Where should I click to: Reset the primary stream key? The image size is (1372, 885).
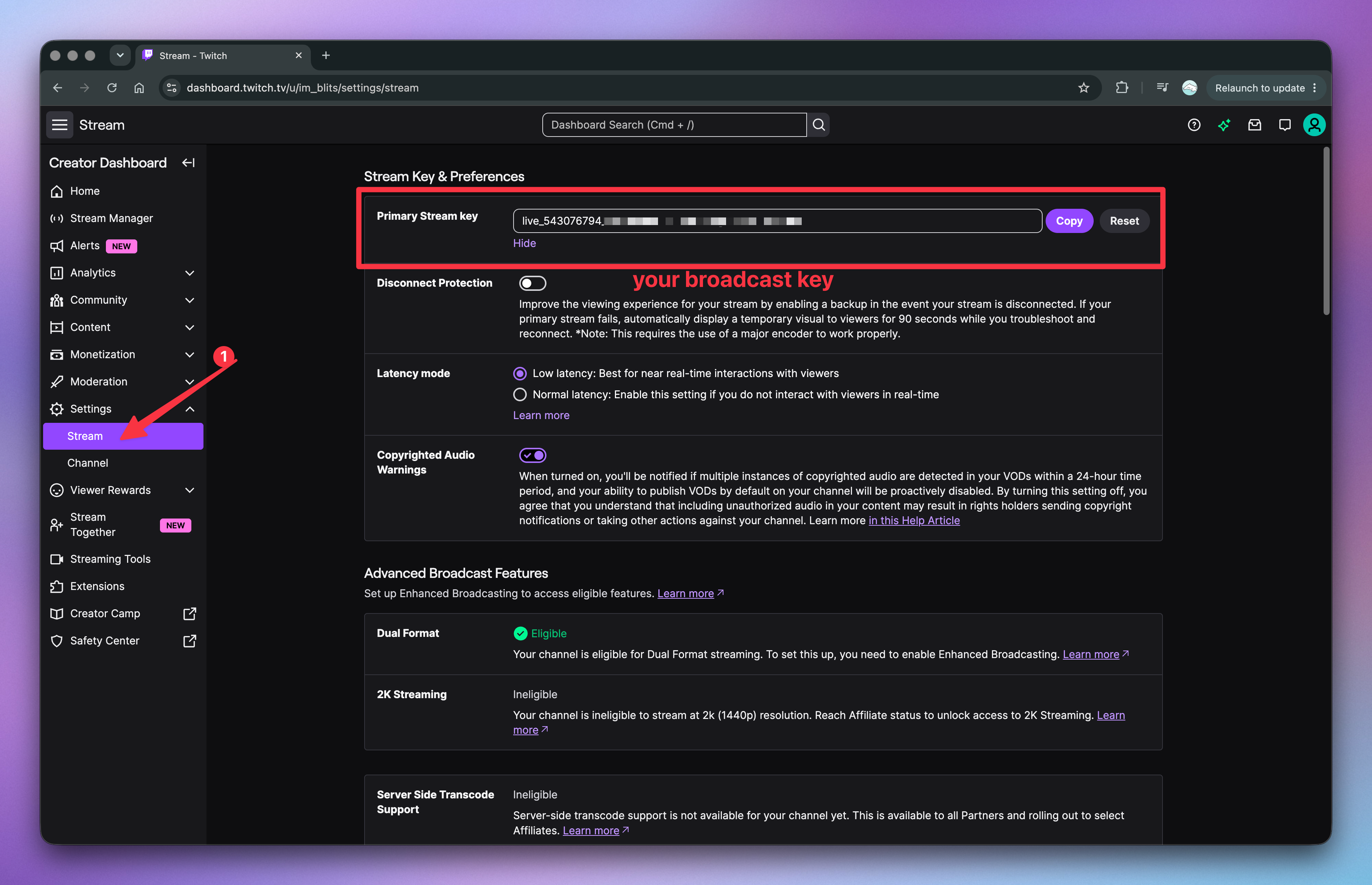pos(1124,220)
